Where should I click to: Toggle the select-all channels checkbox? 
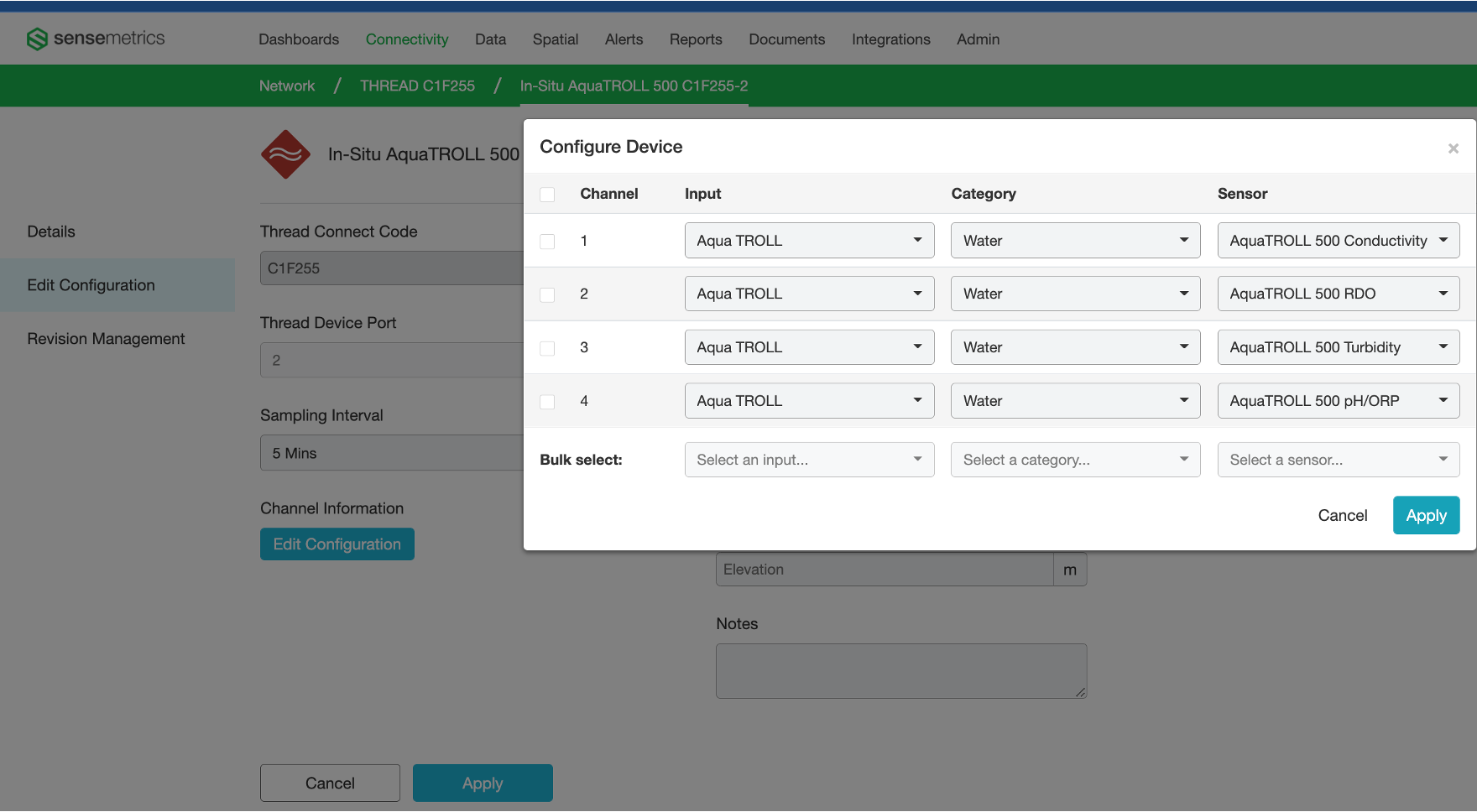coord(547,195)
